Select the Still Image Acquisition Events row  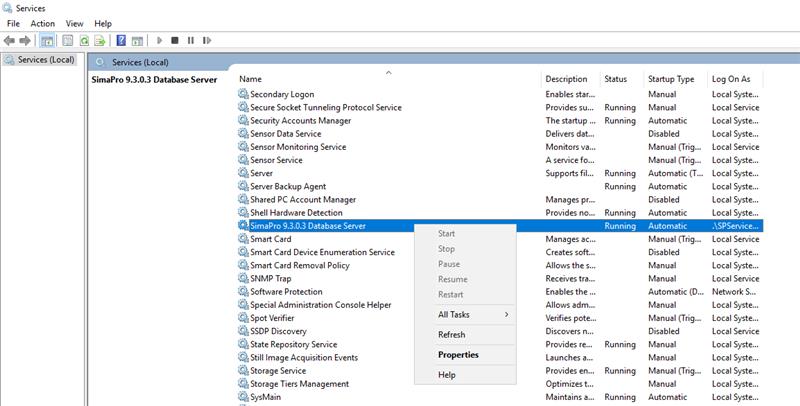point(500,358)
